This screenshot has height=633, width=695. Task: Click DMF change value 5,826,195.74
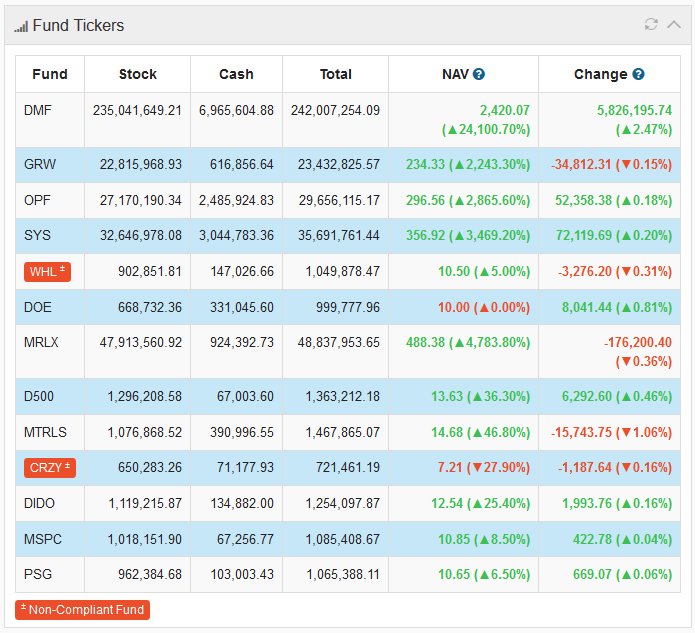click(634, 110)
